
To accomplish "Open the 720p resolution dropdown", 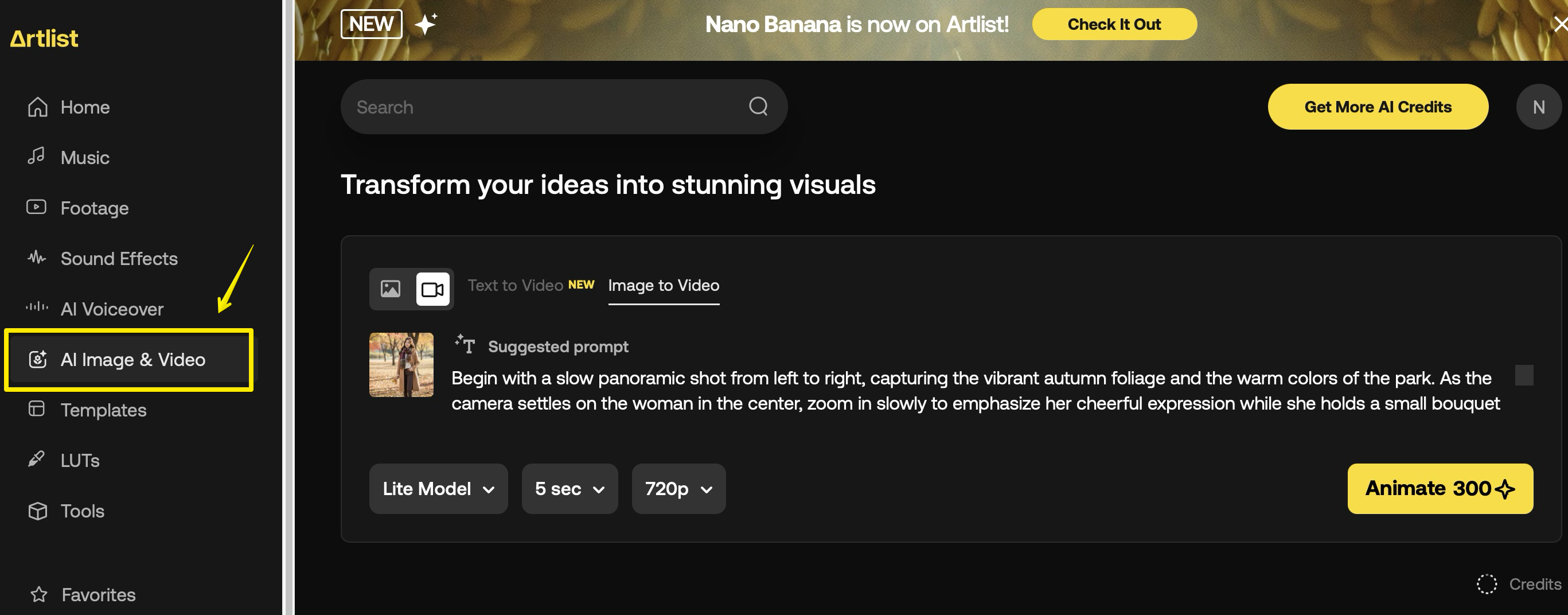I will (x=678, y=488).
